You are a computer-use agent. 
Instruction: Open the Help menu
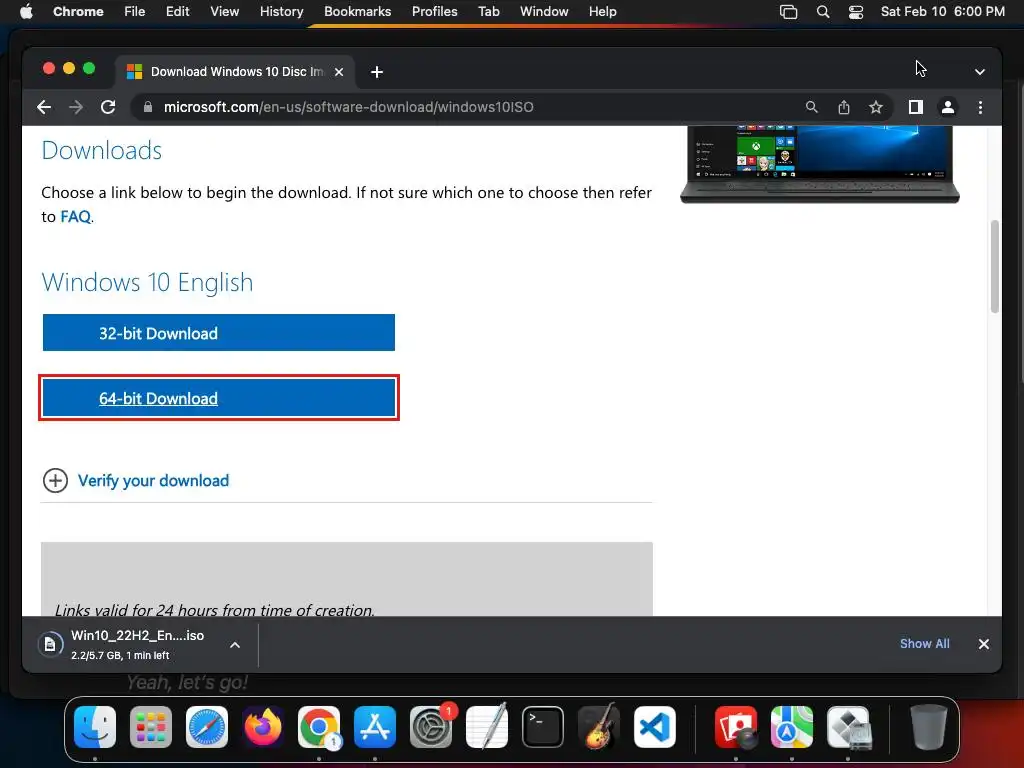pyautogui.click(x=602, y=12)
